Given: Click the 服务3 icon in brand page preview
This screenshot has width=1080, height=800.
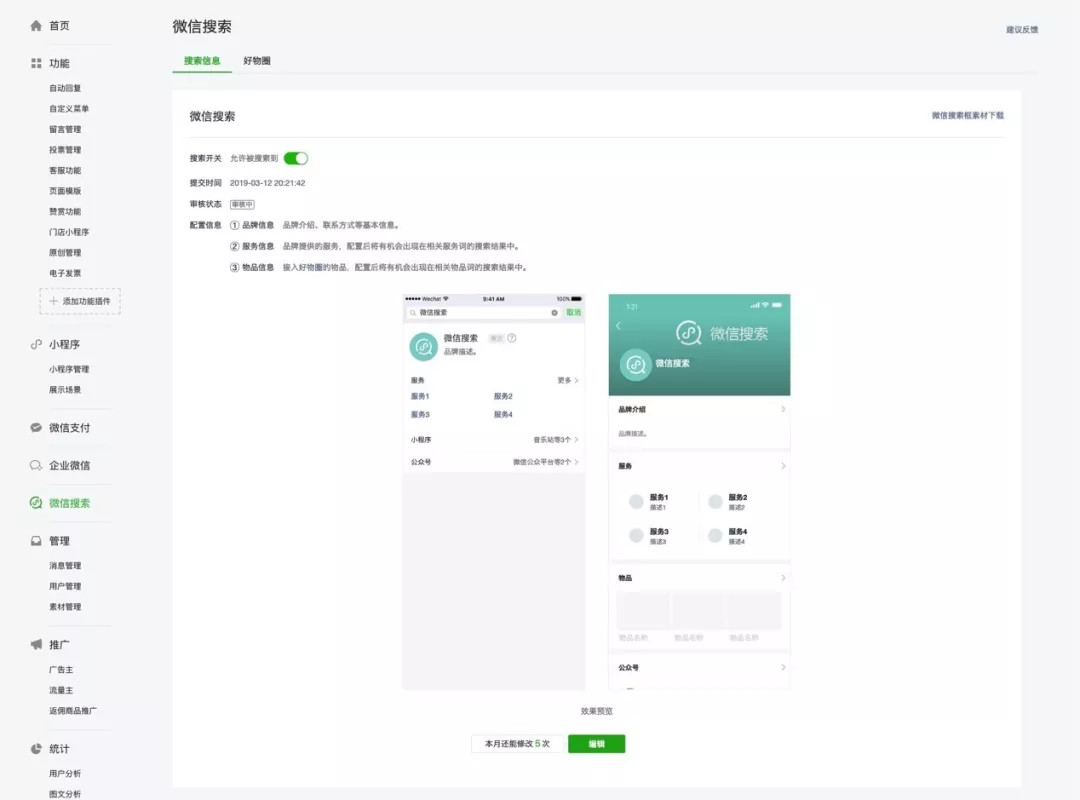Looking at the screenshot, I should [x=636, y=535].
